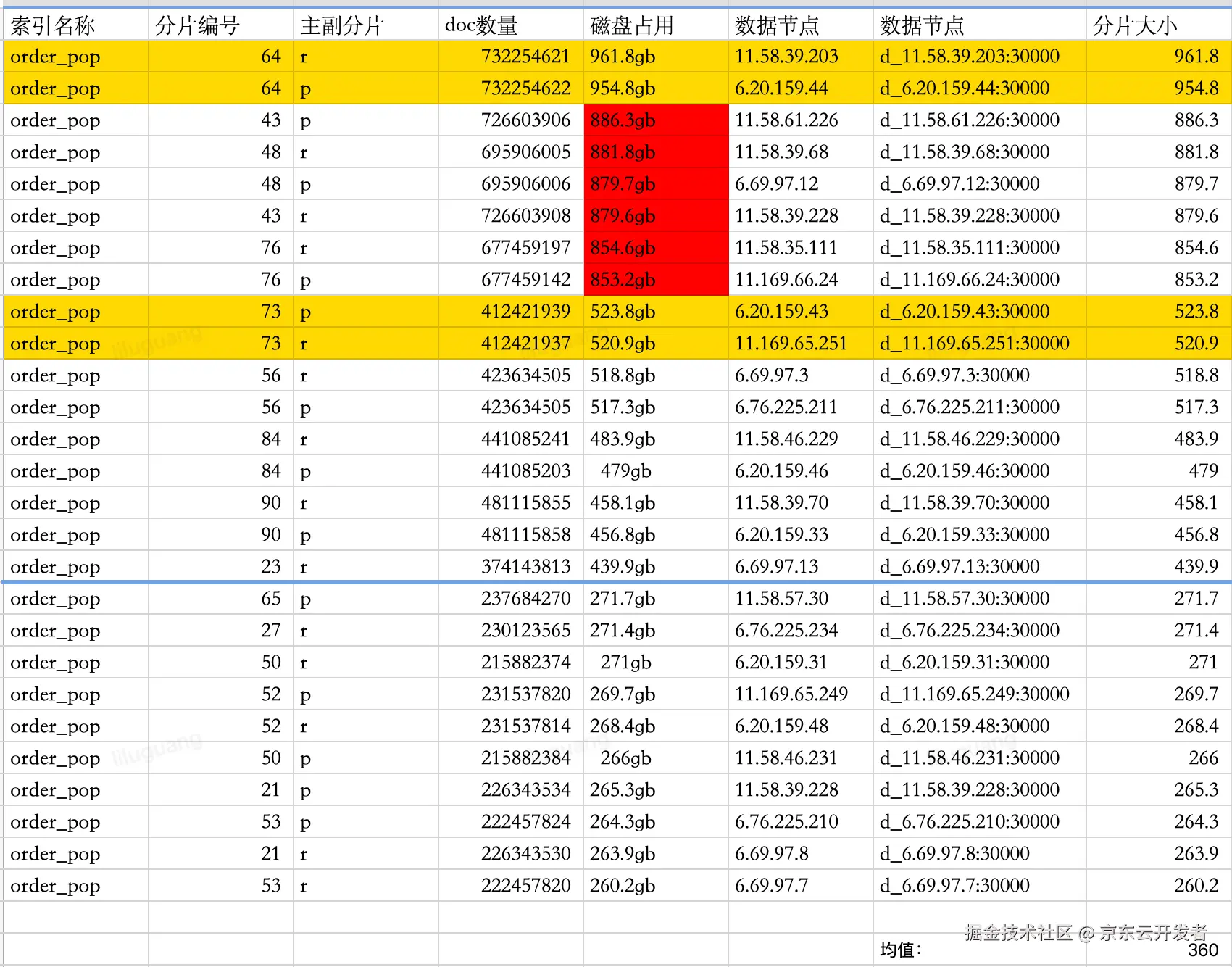Choose the cell with 215882374

click(511, 663)
